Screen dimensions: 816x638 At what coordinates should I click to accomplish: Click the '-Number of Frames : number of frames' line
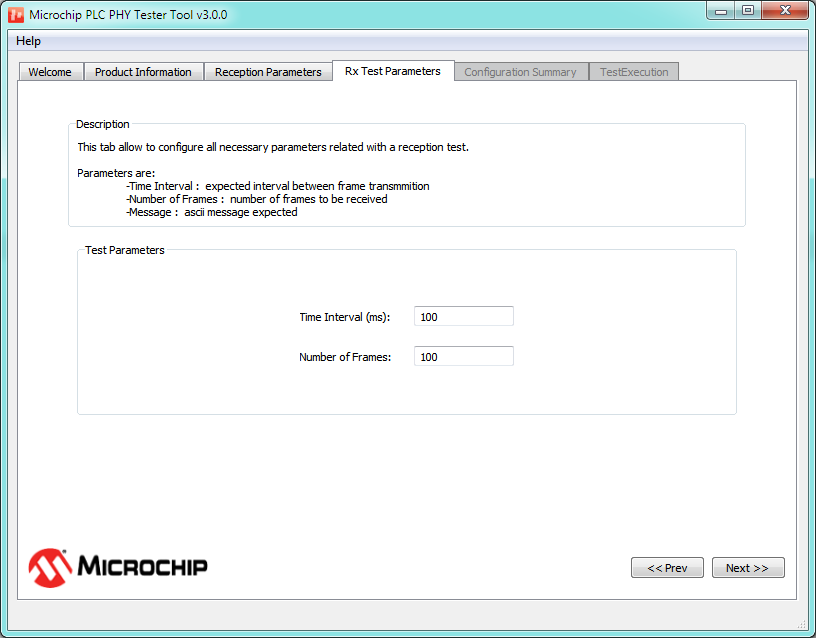coord(257,199)
